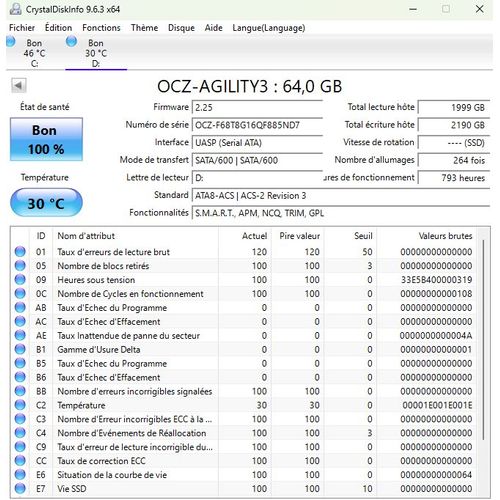Viewport: 500px width, 500px height.
Task: Click the Situation de la courbe de vie row
Action: 245,475
